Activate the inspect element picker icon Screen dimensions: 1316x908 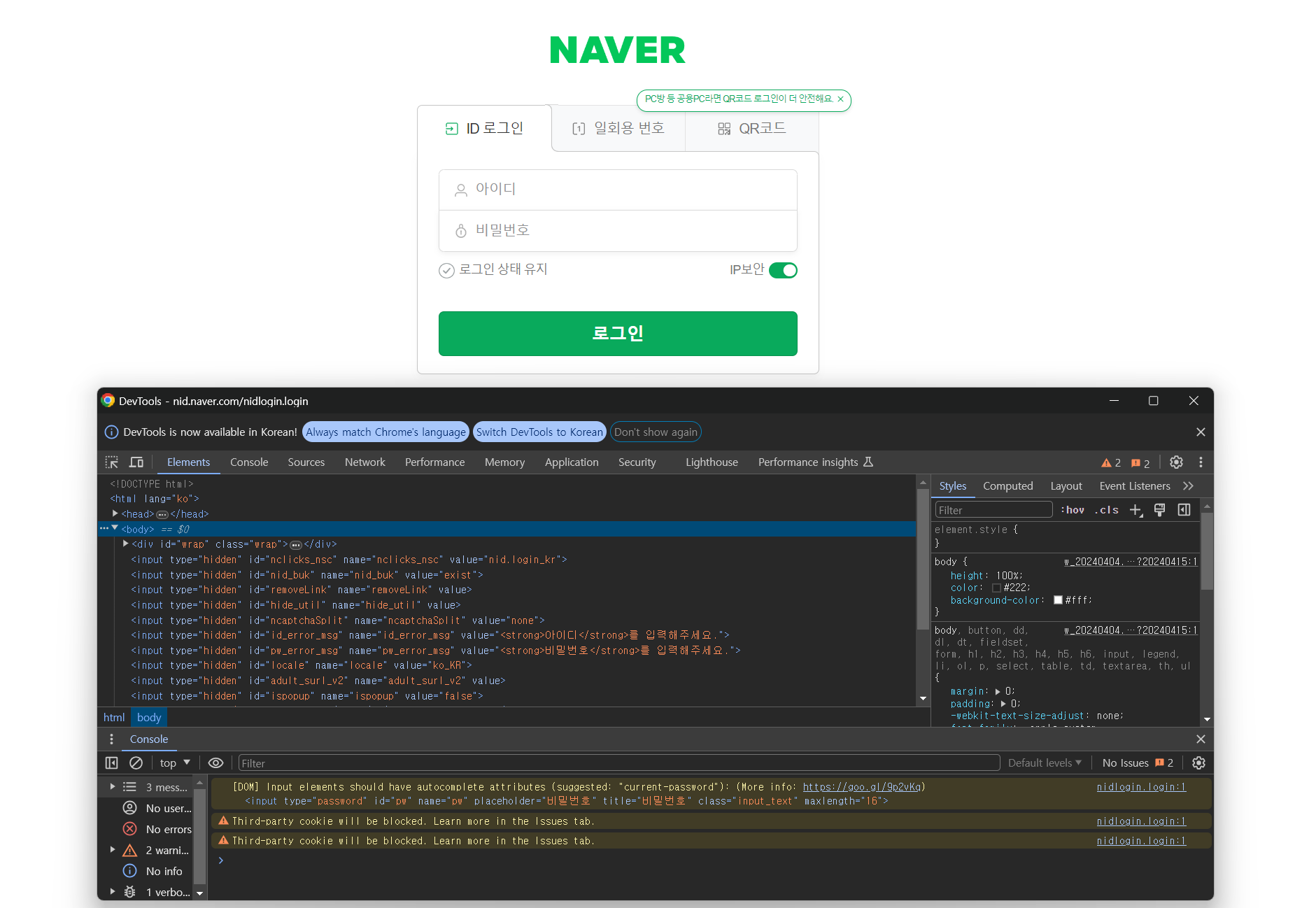(112, 462)
